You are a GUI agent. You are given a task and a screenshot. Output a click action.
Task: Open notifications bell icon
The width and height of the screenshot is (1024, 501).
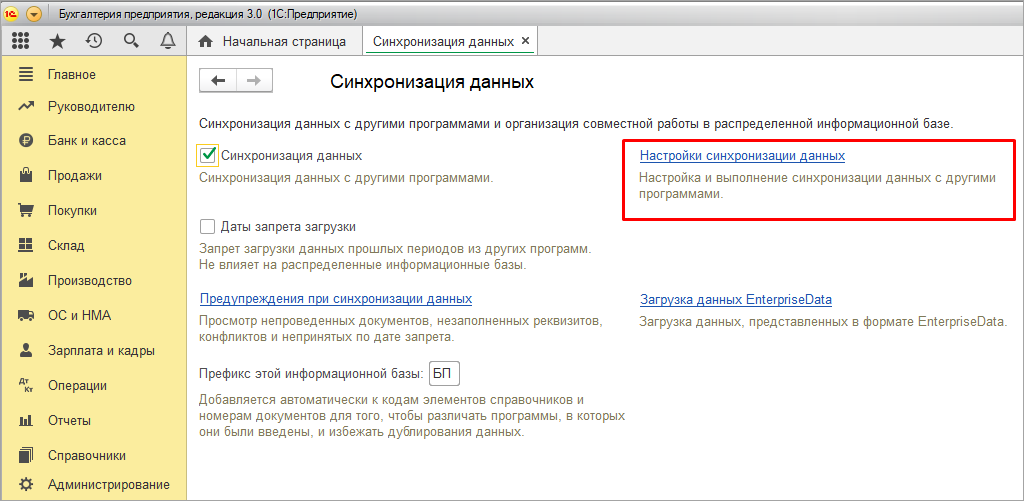167,41
